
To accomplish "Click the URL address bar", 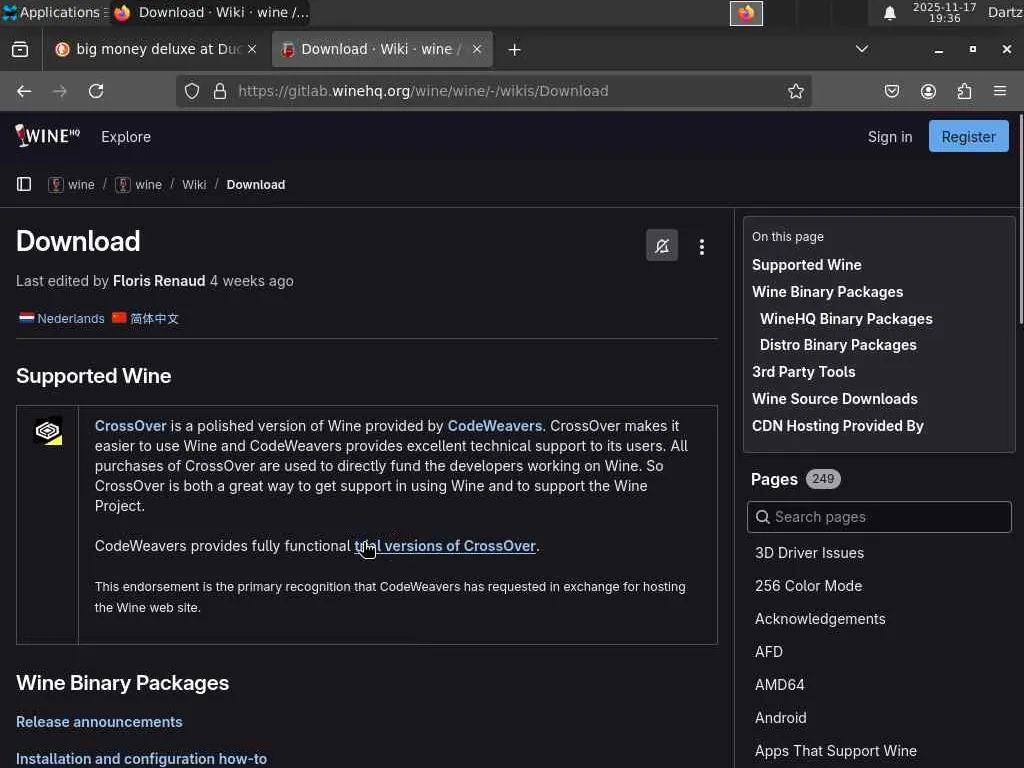I will click(494, 91).
